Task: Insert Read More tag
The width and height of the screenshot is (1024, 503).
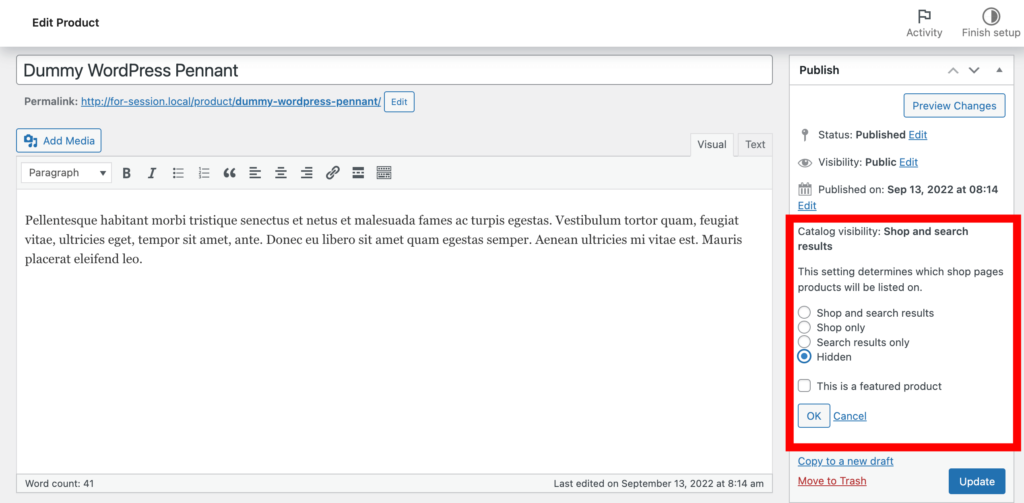Action: click(358, 173)
